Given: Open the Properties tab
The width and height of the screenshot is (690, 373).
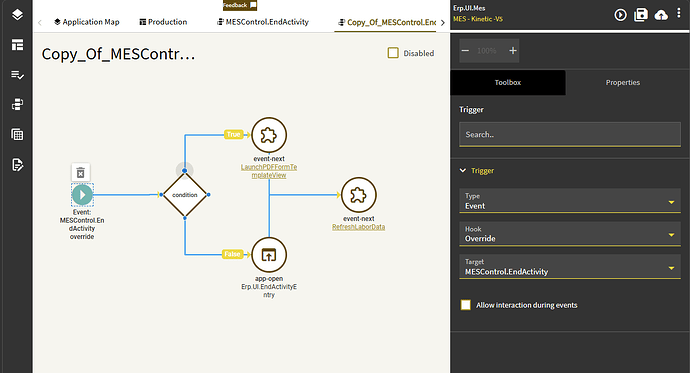Looking at the screenshot, I should (x=623, y=82).
